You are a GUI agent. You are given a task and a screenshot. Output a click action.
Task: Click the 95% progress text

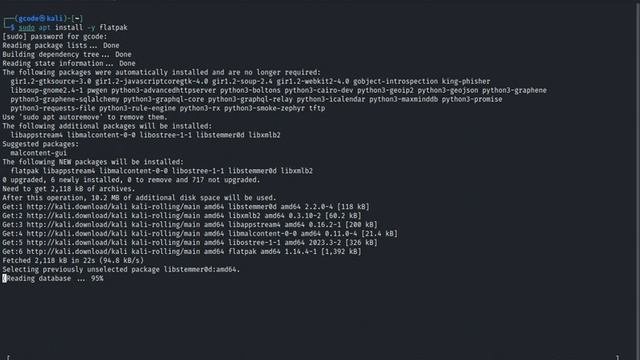tap(97, 278)
